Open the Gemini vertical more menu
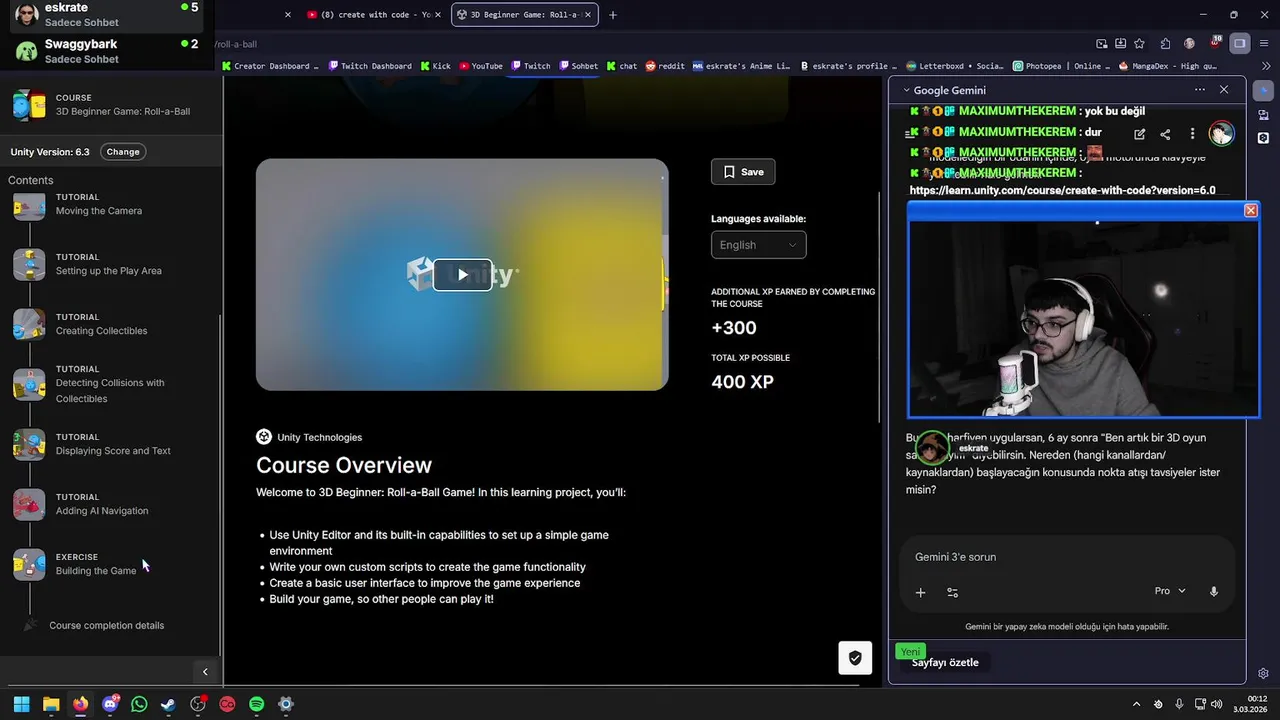This screenshot has width=1280, height=720. [1192, 134]
